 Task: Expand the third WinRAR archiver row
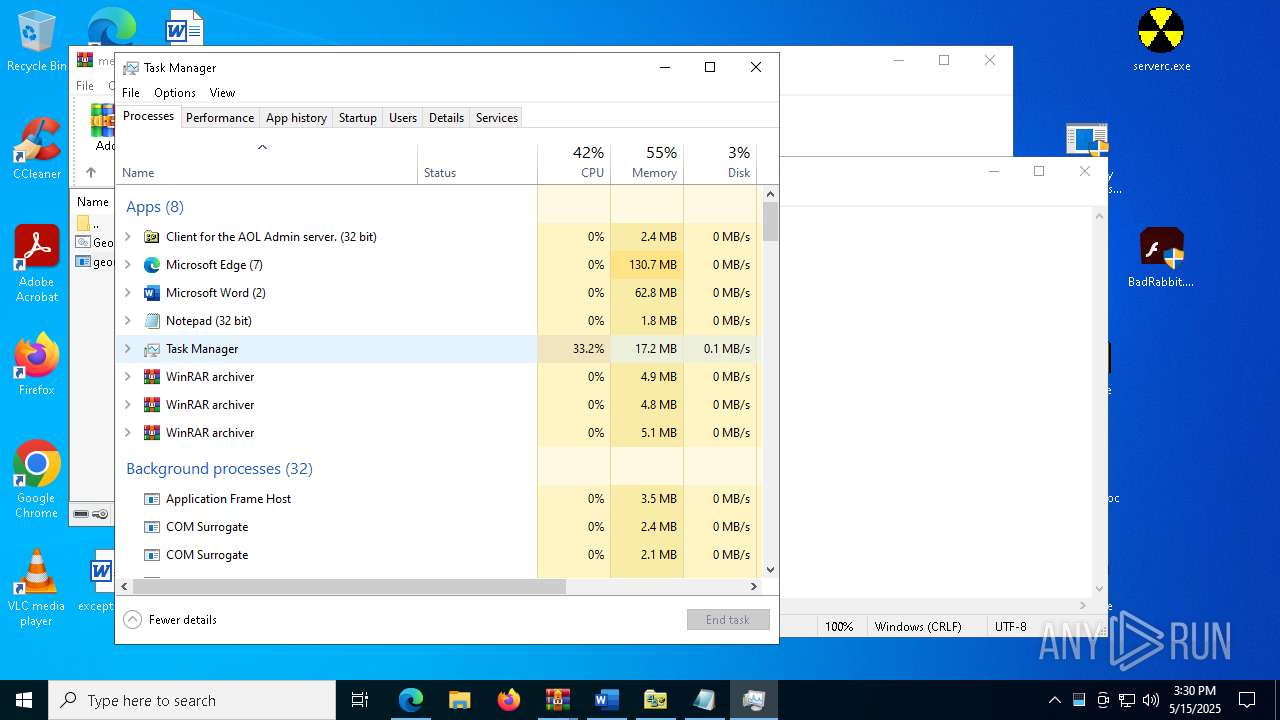(127, 433)
